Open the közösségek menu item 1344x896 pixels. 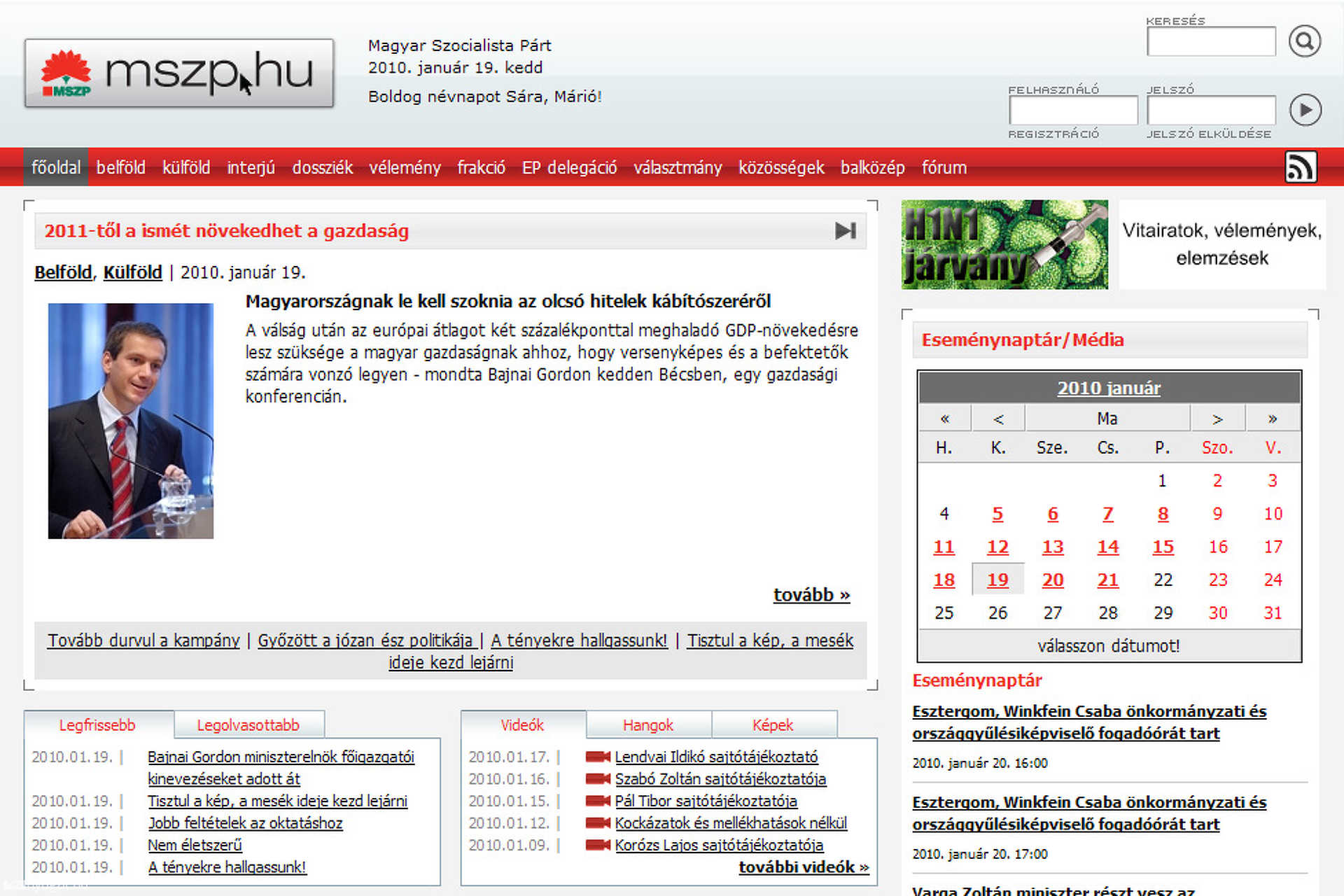click(781, 167)
